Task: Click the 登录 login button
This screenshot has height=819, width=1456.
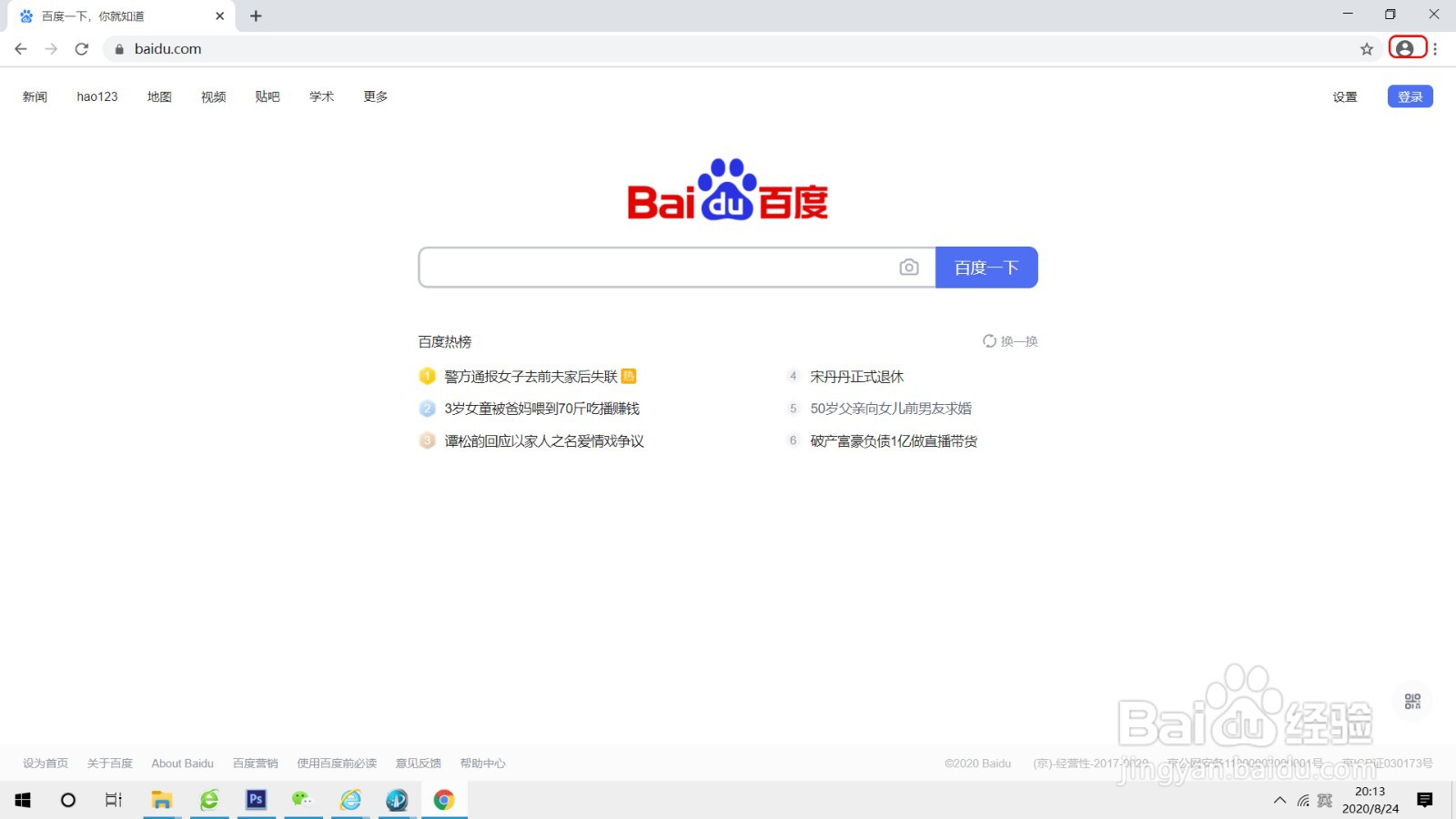Action: tap(1409, 96)
